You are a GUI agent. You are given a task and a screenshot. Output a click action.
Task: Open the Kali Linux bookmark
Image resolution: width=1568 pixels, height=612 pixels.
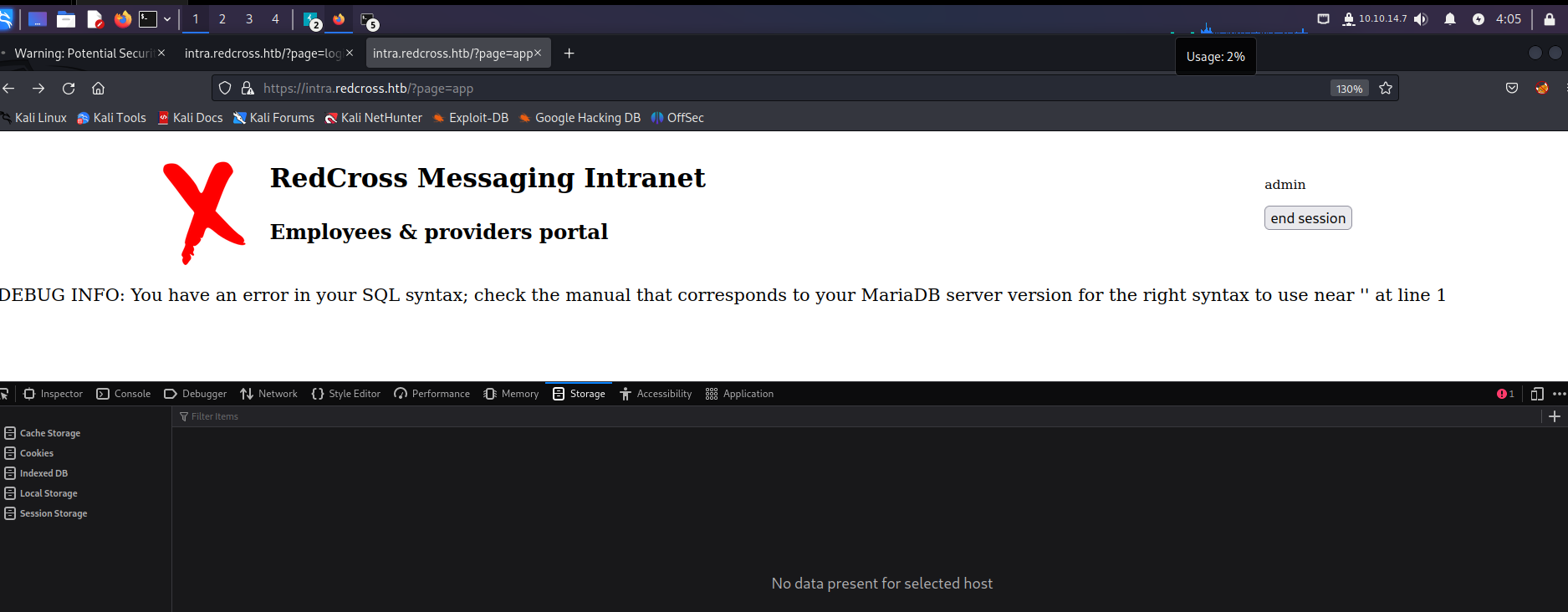(x=34, y=118)
